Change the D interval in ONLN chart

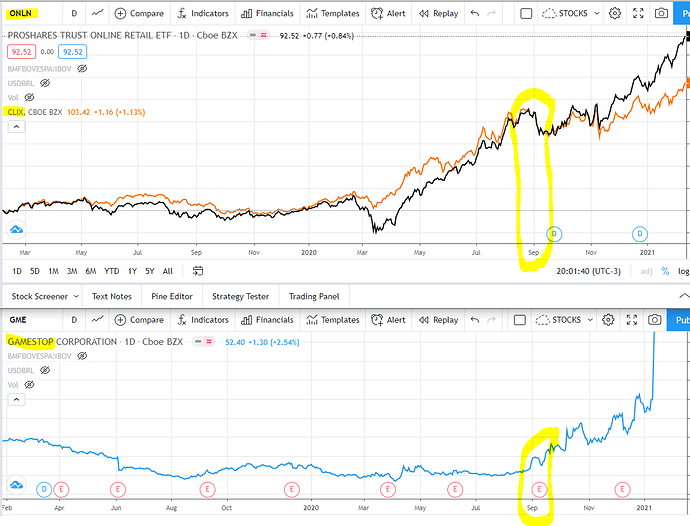74,13
